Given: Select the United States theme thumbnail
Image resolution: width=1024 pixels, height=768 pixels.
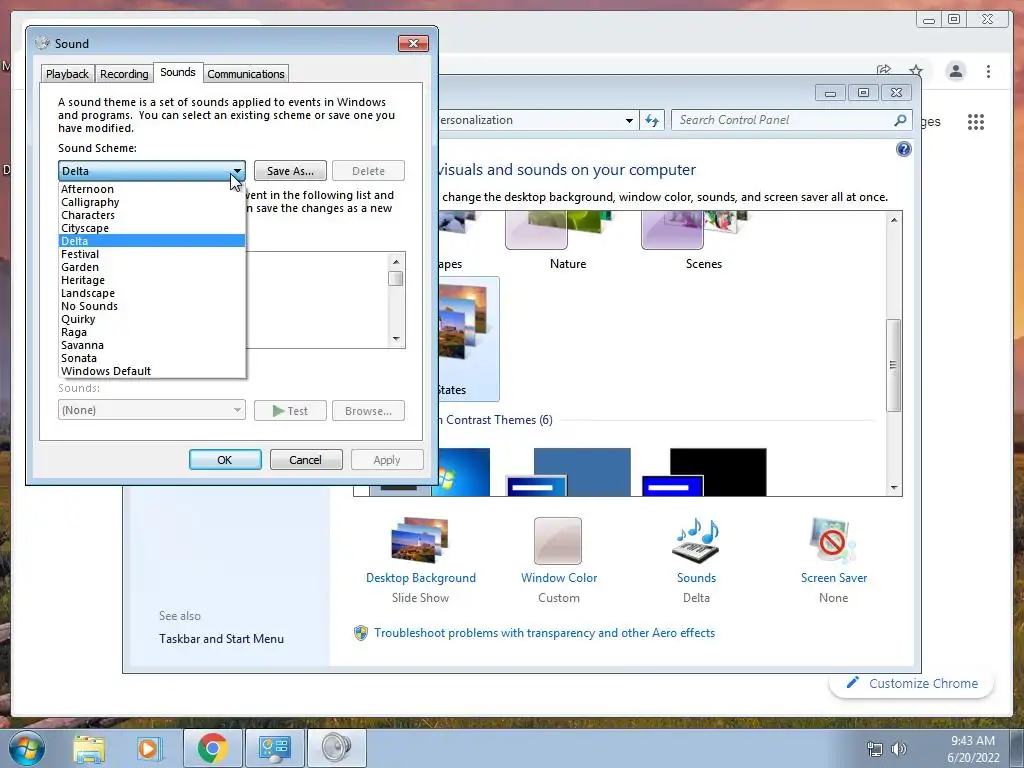Looking at the screenshot, I should tap(467, 338).
